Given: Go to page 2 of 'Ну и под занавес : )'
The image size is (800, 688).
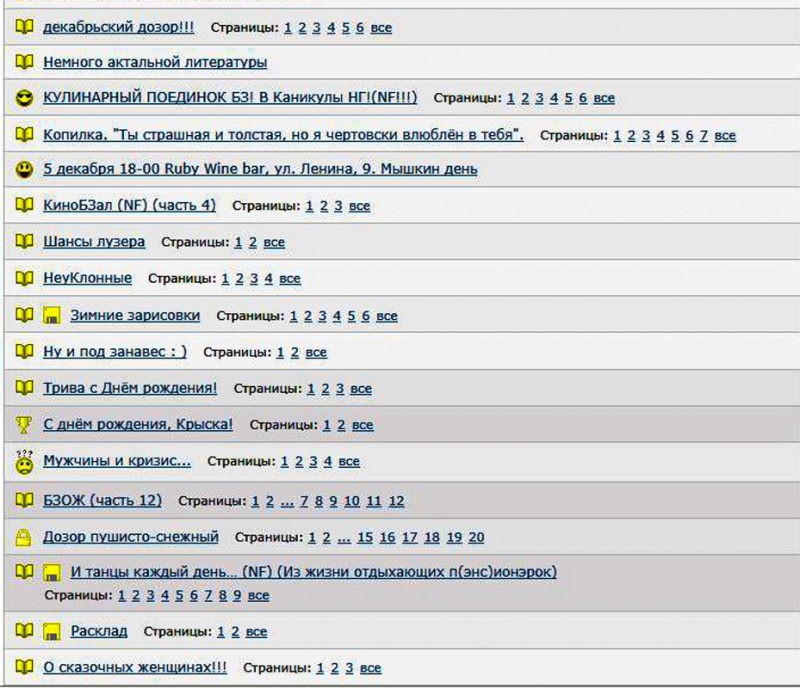Looking at the screenshot, I should pyautogui.click(x=294, y=352).
